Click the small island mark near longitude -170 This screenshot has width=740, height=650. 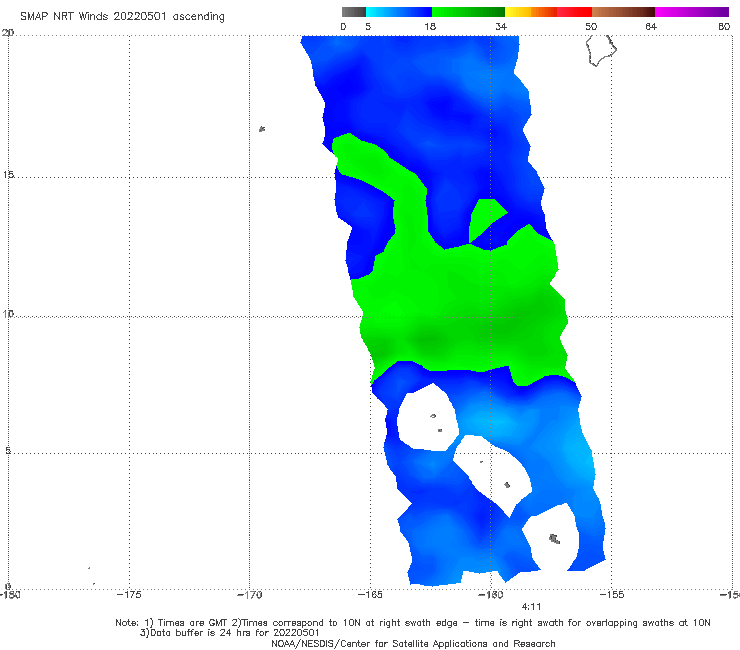(x=262, y=129)
